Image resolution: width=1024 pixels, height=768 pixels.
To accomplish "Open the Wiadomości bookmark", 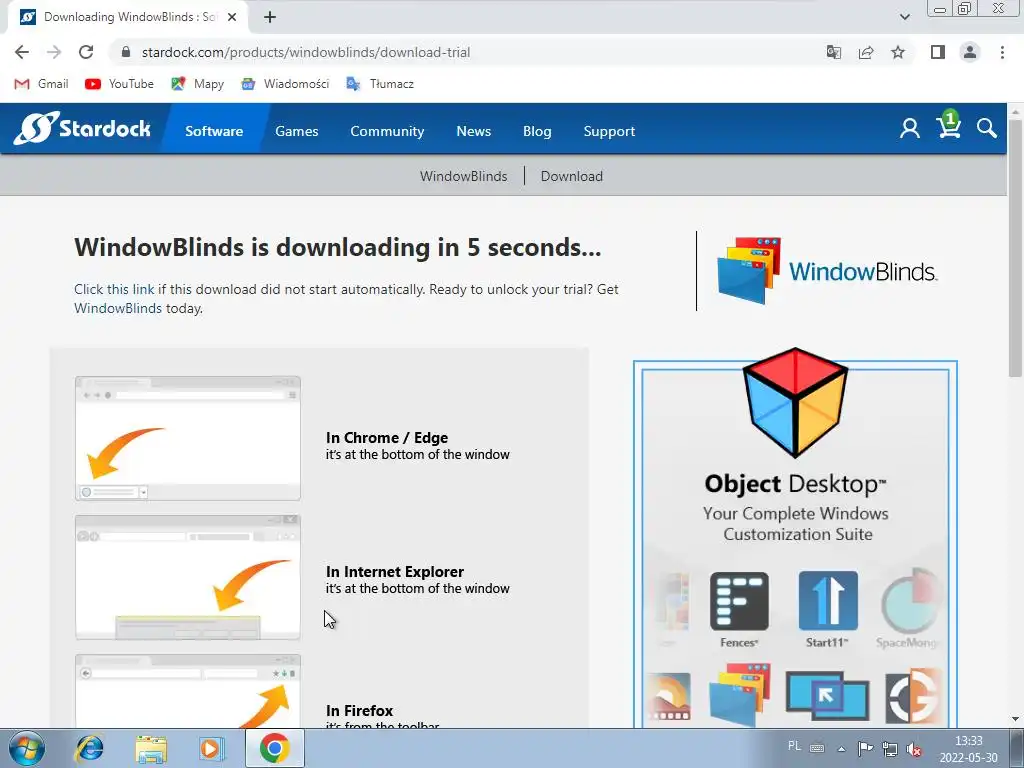I will click(285, 84).
